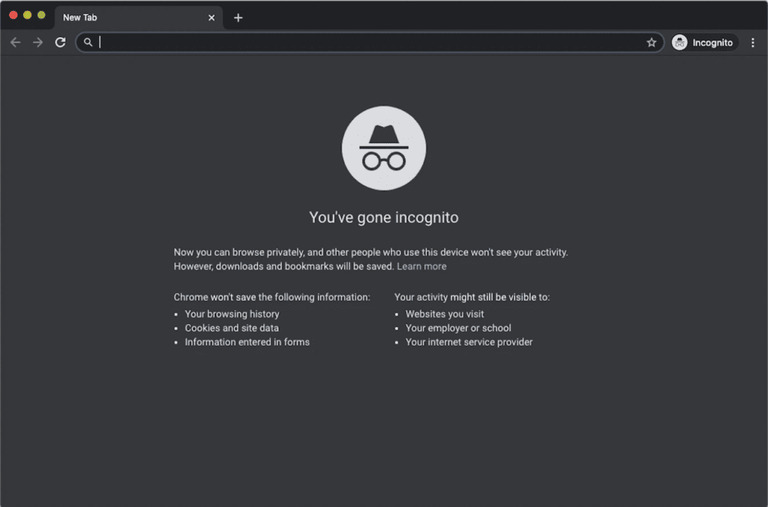768x507 pixels.
Task: Bookmark this tab with the star icon
Action: [x=651, y=43]
